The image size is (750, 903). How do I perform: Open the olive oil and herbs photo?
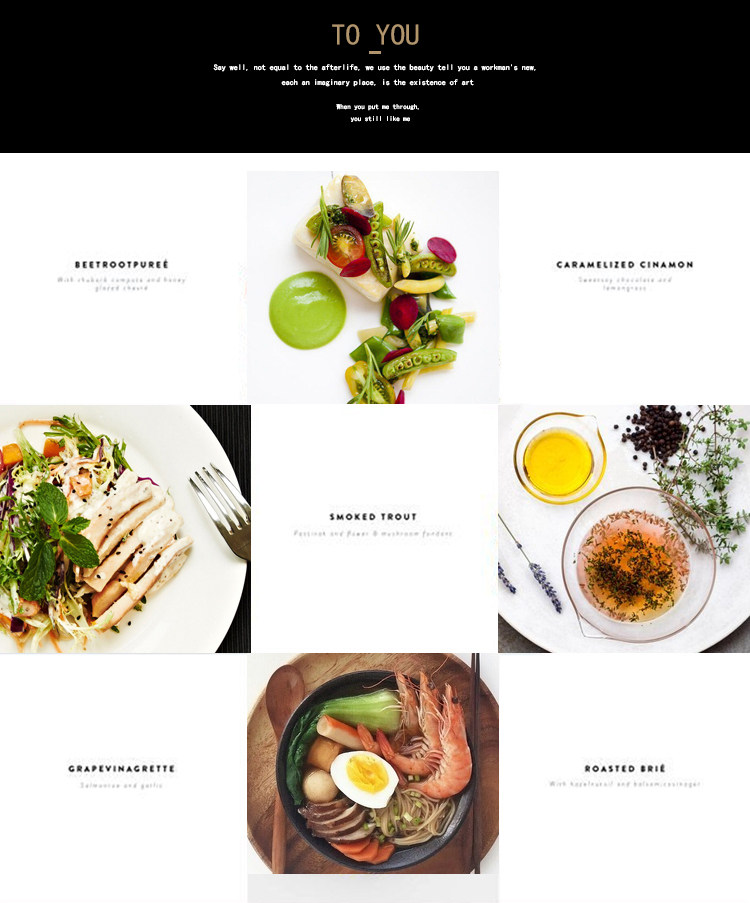(624, 529)
